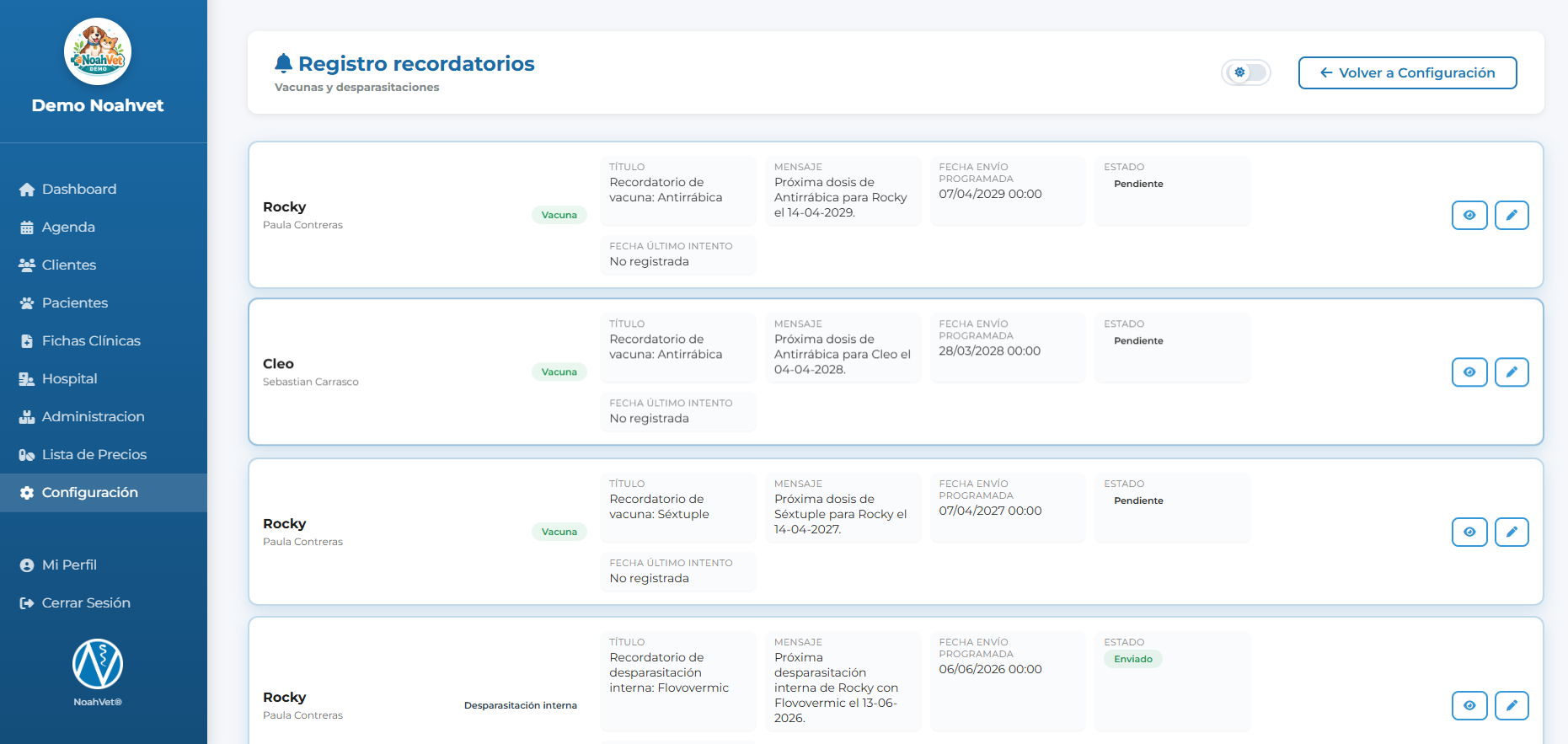Click the Lista de Precios icon
The height and width of the screenshot is (744, 1568).
point(27,455)
